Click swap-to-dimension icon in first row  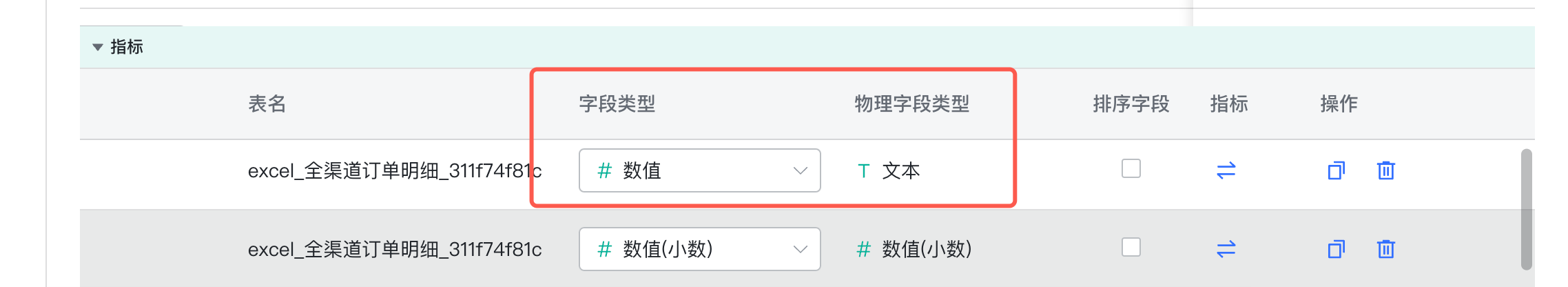pyautogui.click(x=1226, y=170)
